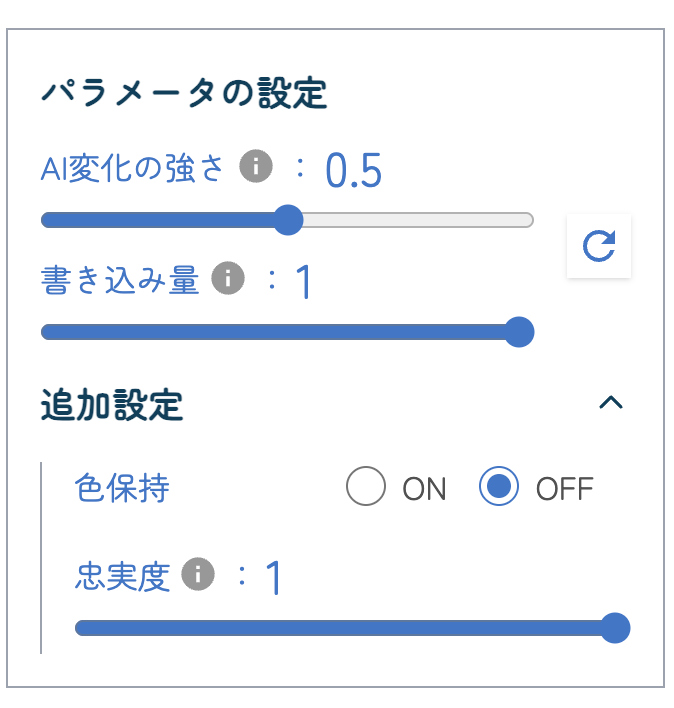This screenshot has height=708, width=674.
Task: Click the 0.5 value readout
Action: pos(353,170)
